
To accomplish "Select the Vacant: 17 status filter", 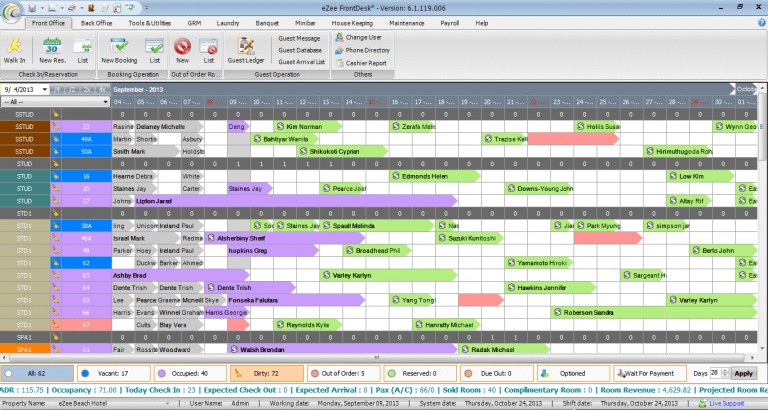I will tap(114, 373).
